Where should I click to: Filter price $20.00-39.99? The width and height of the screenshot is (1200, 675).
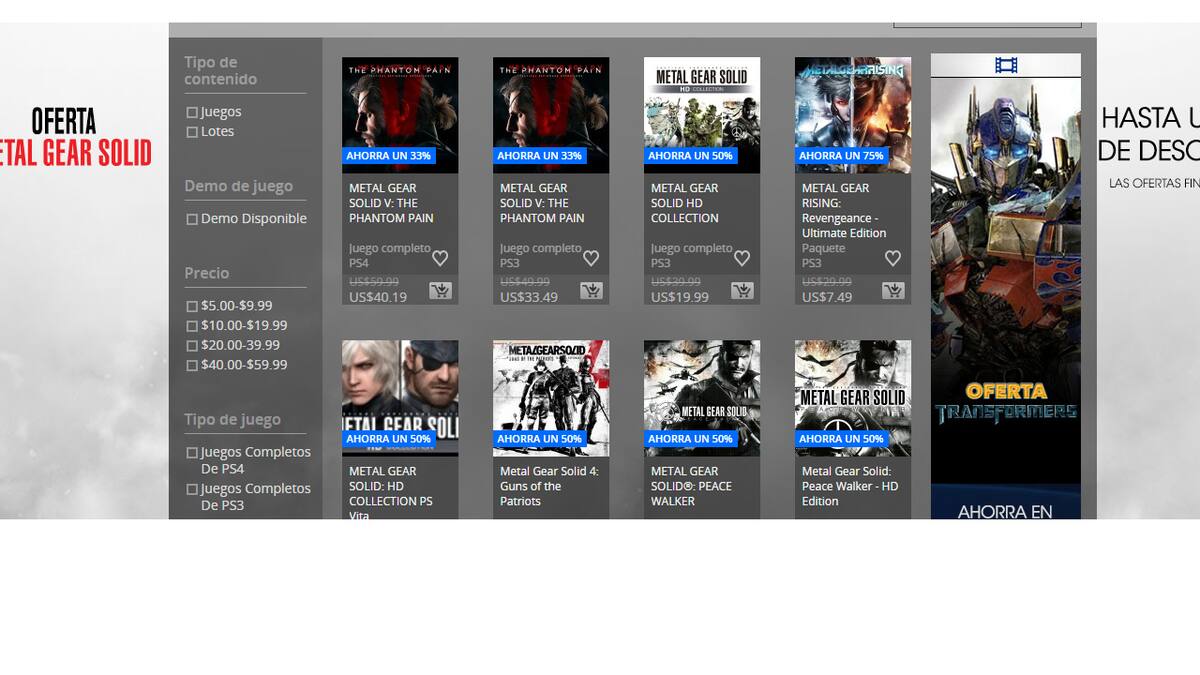pyautogui.click(x=192, y=346)
